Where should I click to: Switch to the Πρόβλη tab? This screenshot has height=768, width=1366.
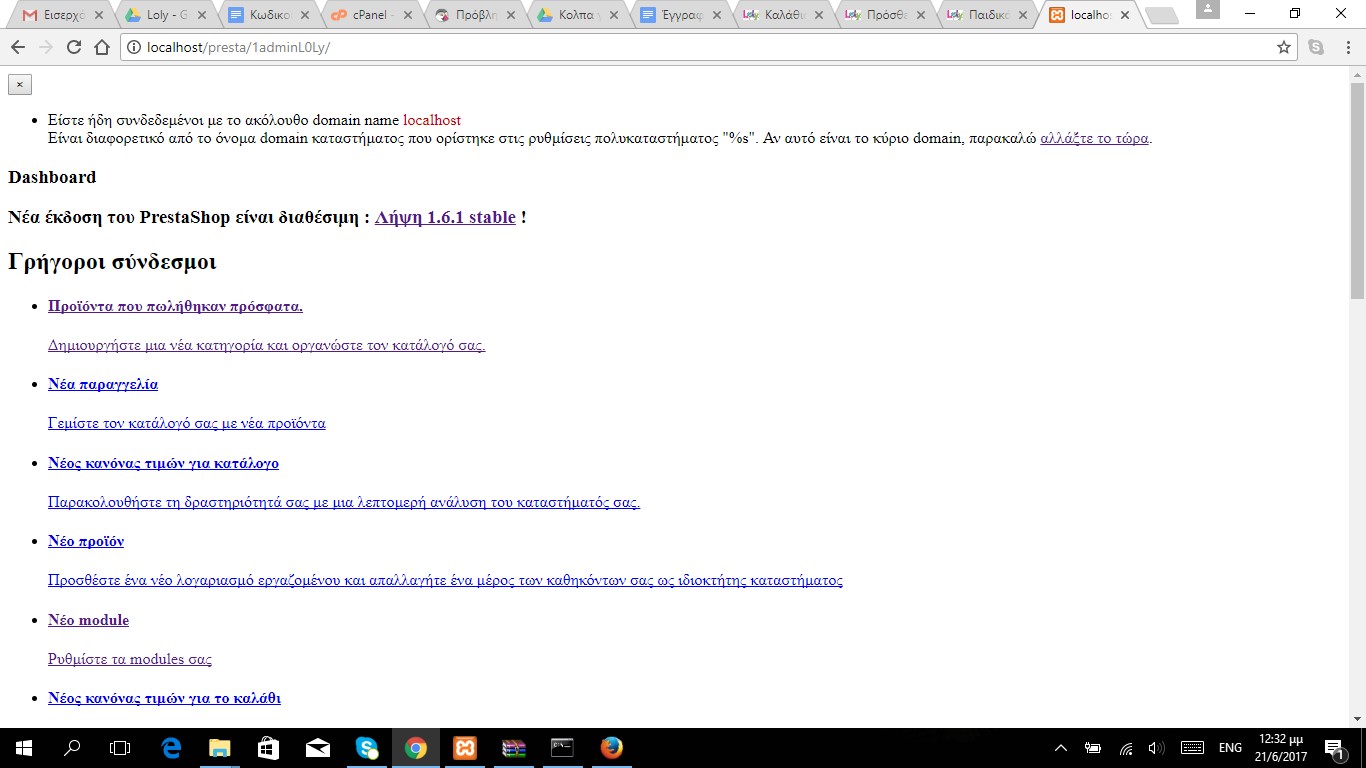pyautogui.click(x=472, y=15)
